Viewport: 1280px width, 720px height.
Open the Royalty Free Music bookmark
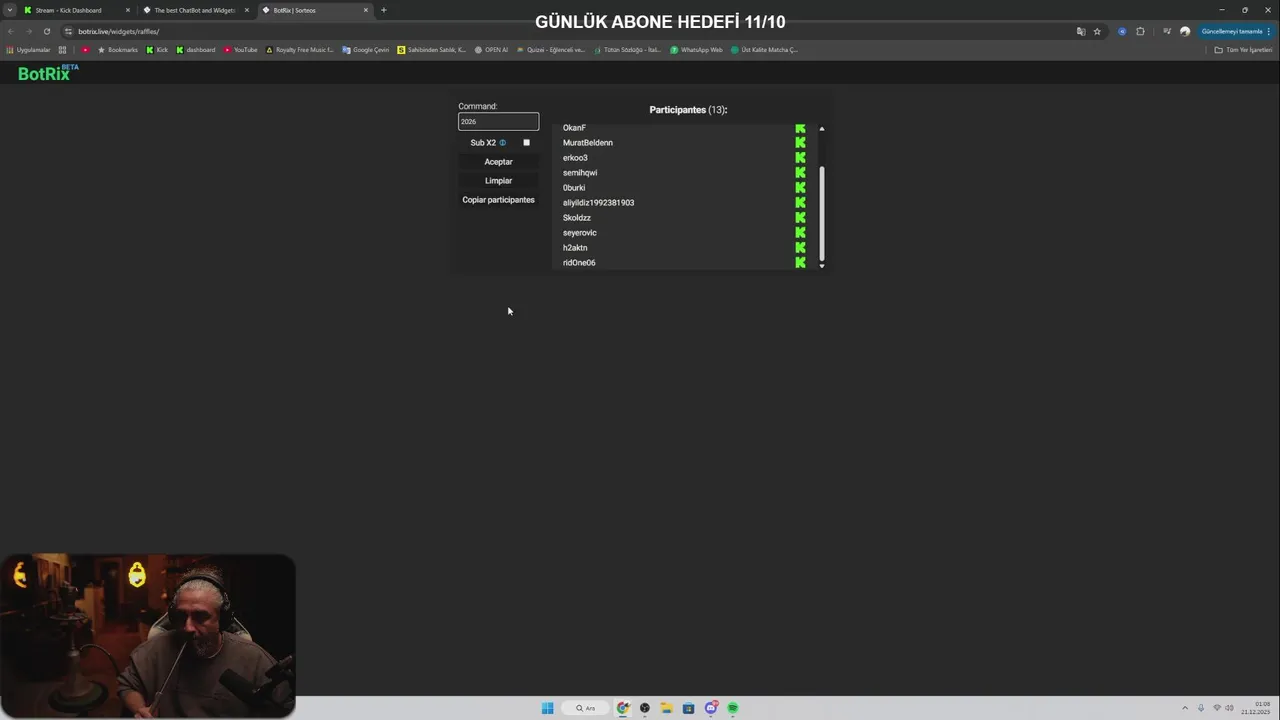coord(299,50)
